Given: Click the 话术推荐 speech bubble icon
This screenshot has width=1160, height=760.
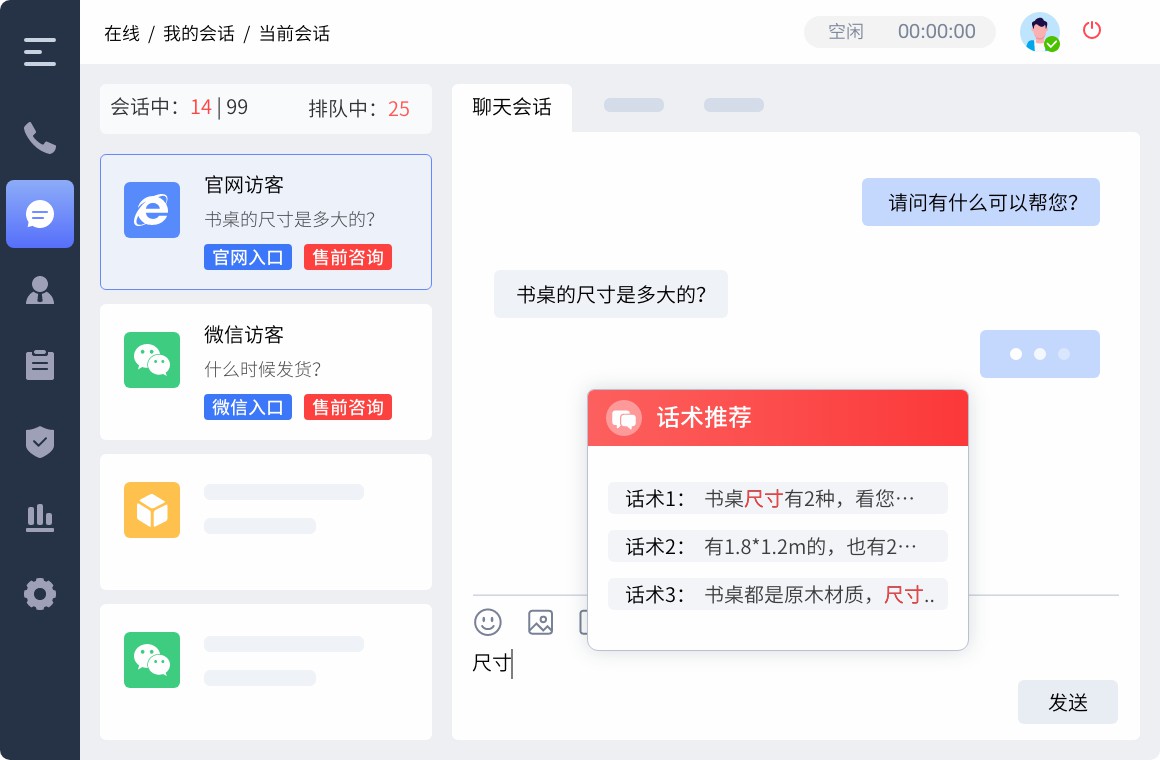Looking at the screenshot, I should tap(623, 418).
